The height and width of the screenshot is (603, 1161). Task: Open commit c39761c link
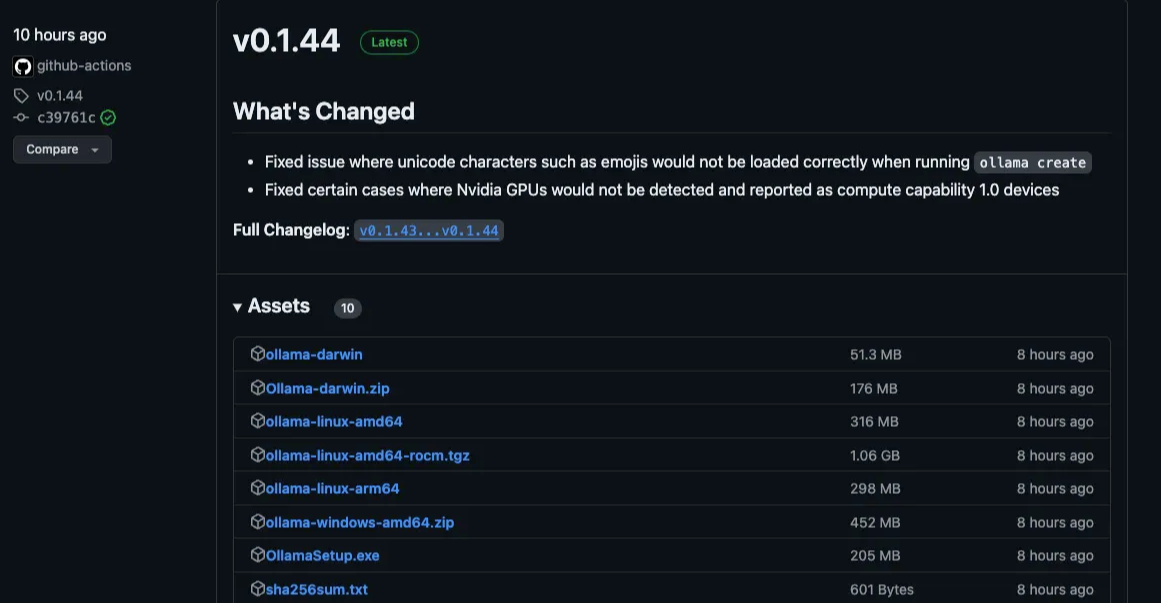66,117
